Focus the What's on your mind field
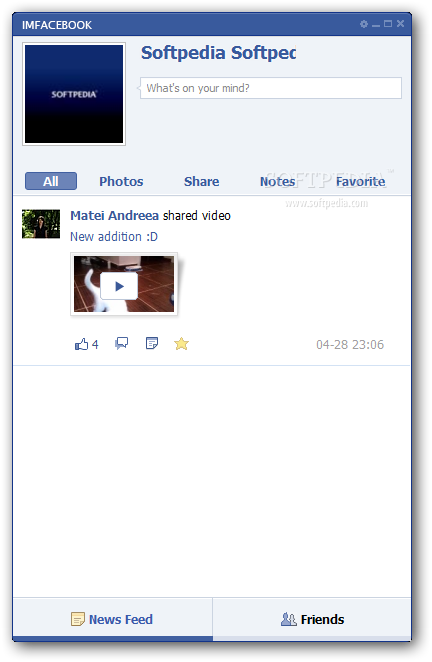The height and width of the screenshot is (662, 432). pos(271,88)
